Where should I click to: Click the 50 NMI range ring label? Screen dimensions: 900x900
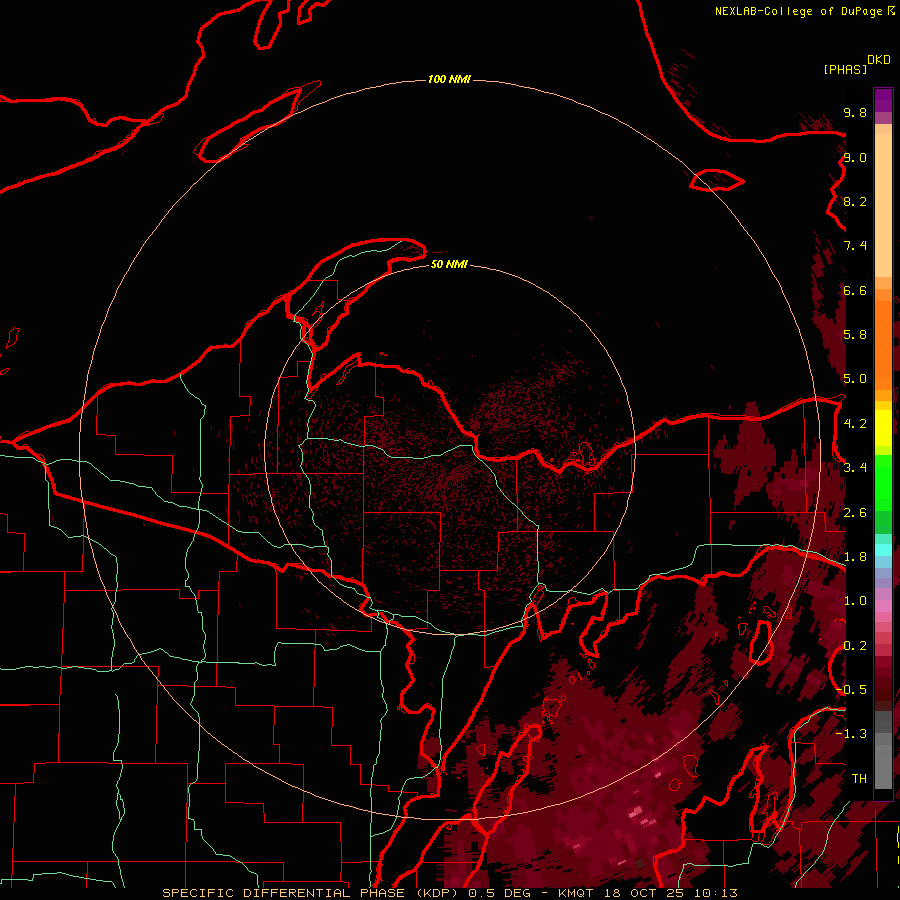[x=449, y=264]
